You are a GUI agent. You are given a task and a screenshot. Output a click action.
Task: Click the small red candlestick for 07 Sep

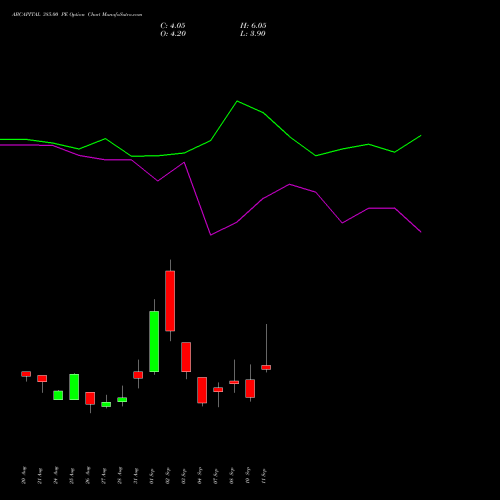pyautogui.click(x=218, y=390)
